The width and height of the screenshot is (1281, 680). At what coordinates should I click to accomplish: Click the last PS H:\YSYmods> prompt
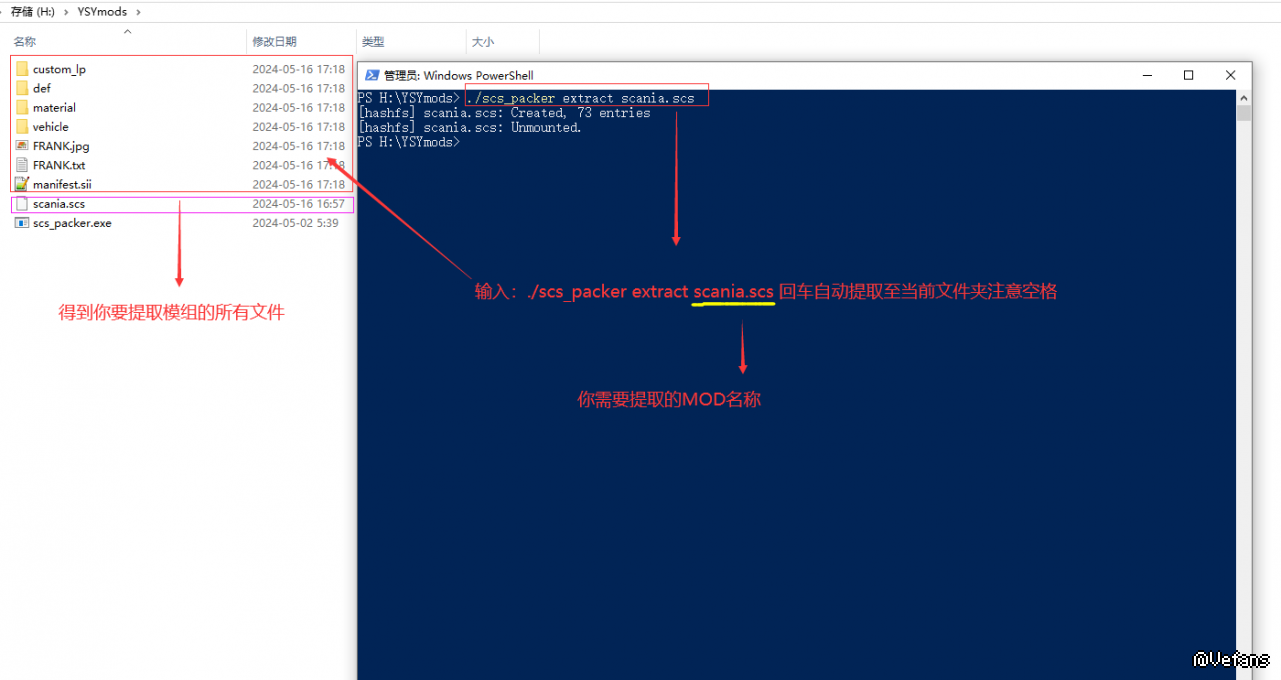point(409,142)
